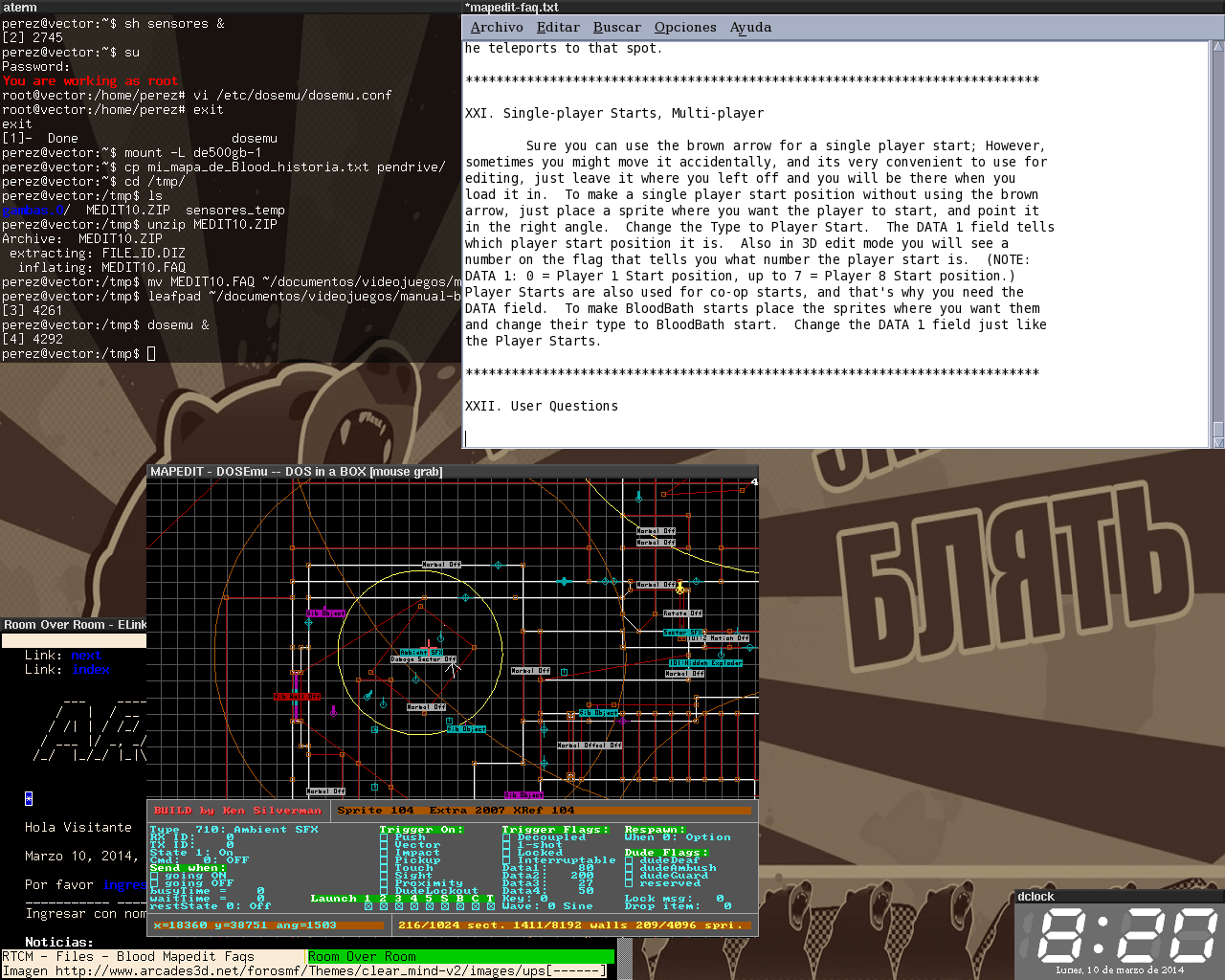Enable the 1-shot trigger flag
Screen dimensions: 1225x980
pos(506,845)
